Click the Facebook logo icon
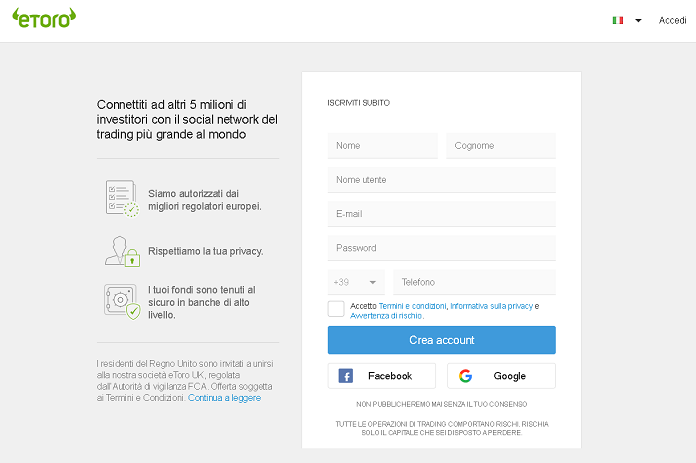Image resolution: width=696 pixels, height=463 pixels. 346,376
